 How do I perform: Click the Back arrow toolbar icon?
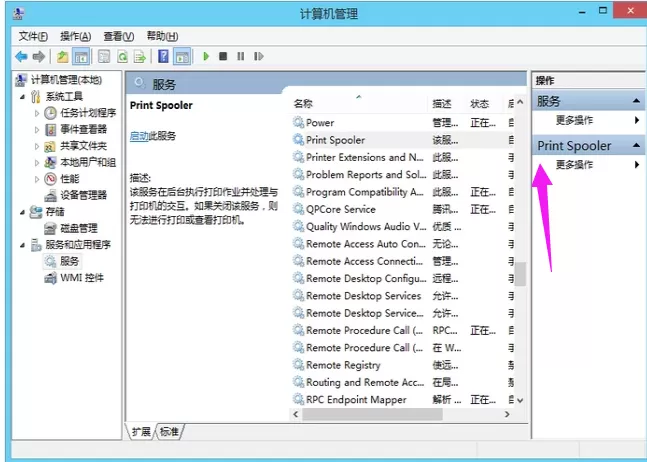click(x=21, y=57)
